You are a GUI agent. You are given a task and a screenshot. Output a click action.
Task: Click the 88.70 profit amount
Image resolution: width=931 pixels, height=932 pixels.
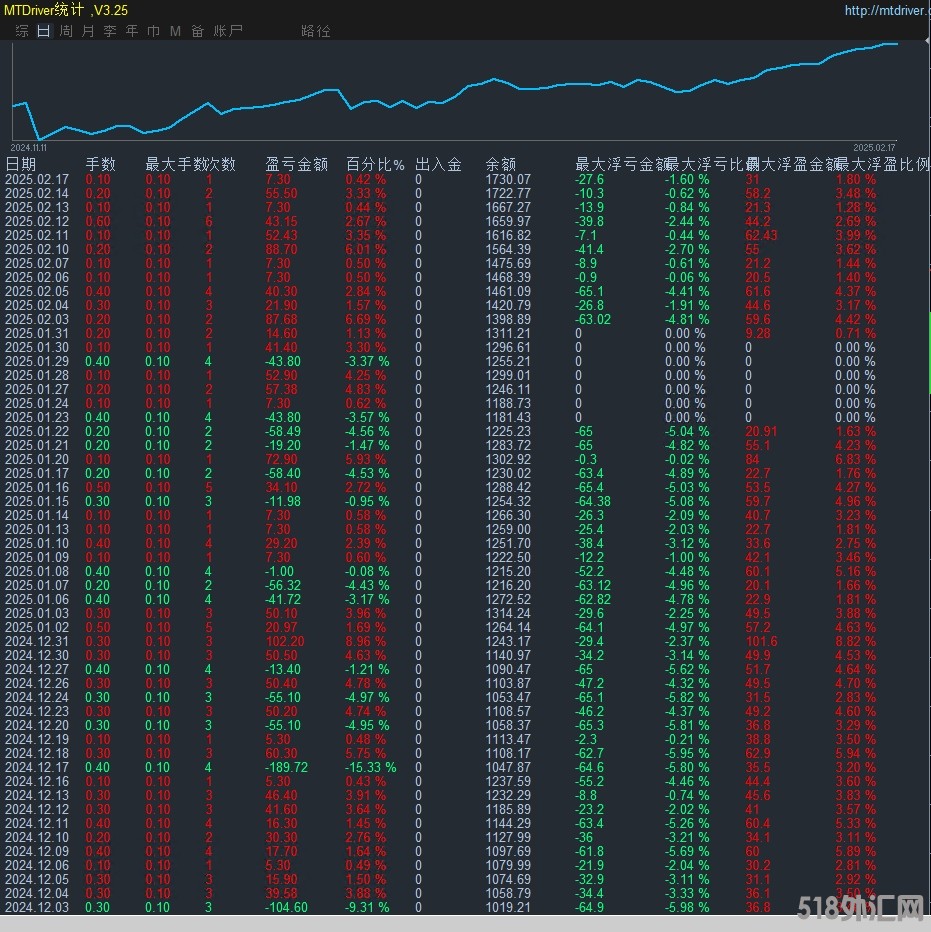tap(281, 249)
